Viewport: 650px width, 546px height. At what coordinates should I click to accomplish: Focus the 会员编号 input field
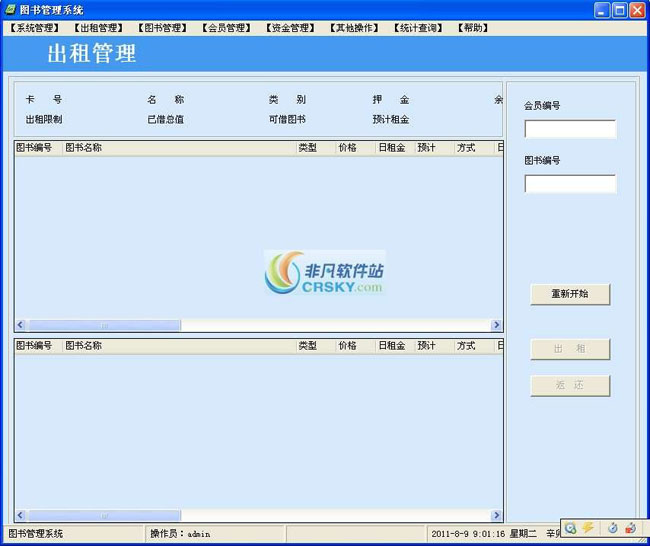click(570, 129)
